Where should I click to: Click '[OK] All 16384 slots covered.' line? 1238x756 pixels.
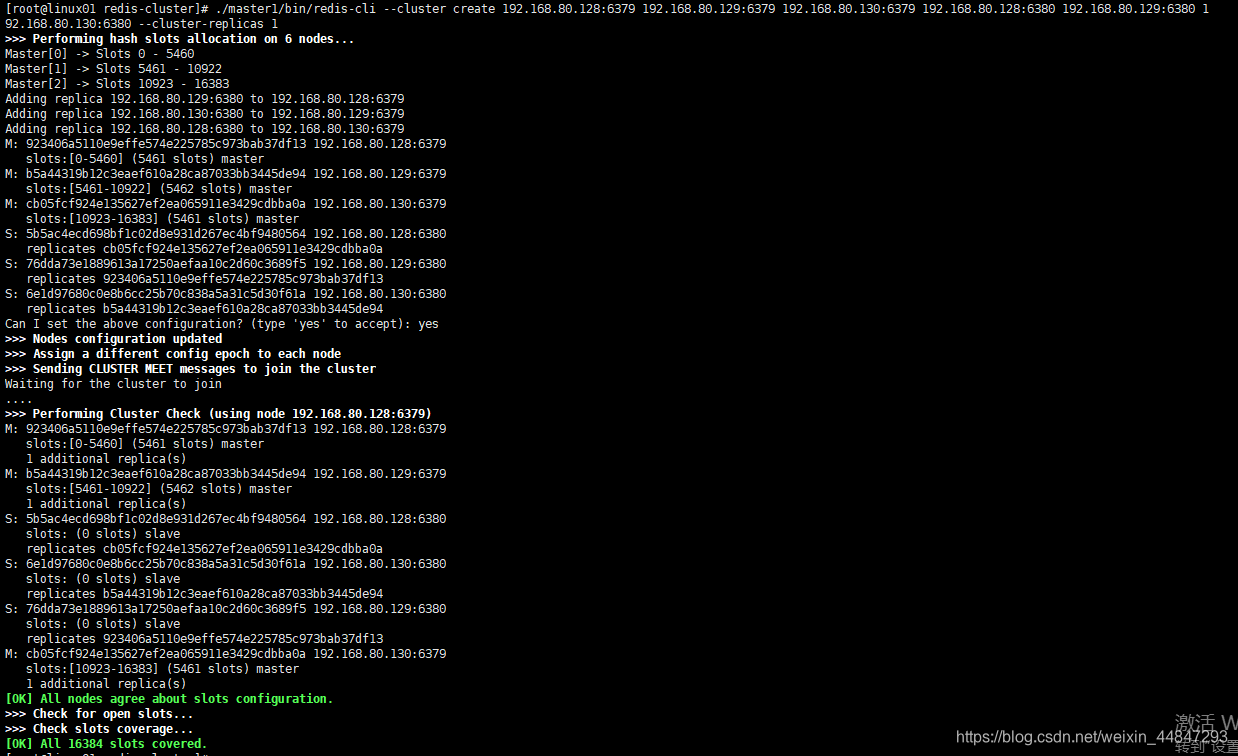coord(107,743)
